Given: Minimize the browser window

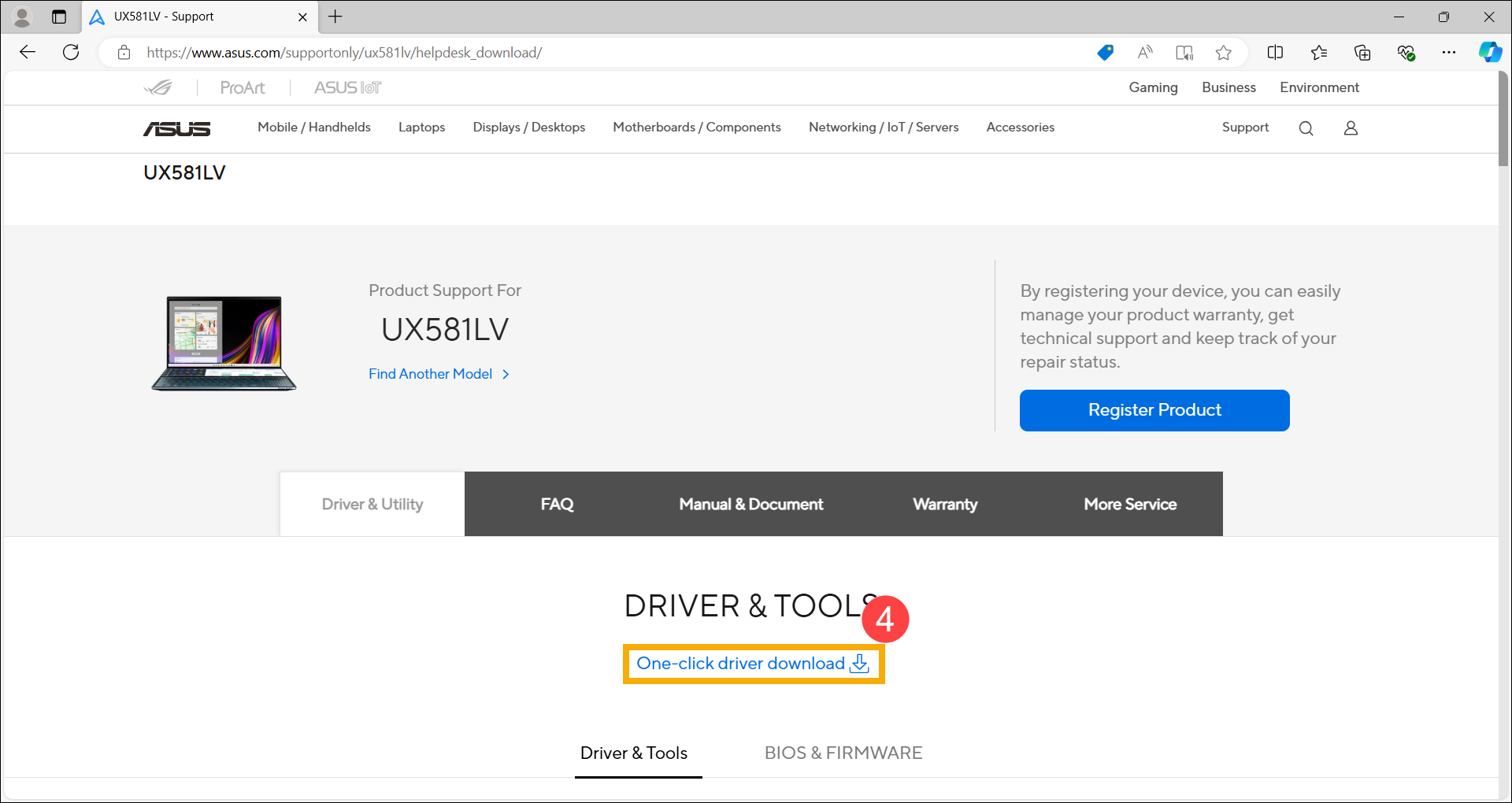Looking at the screenshot, I should [x=1399, y=17].
